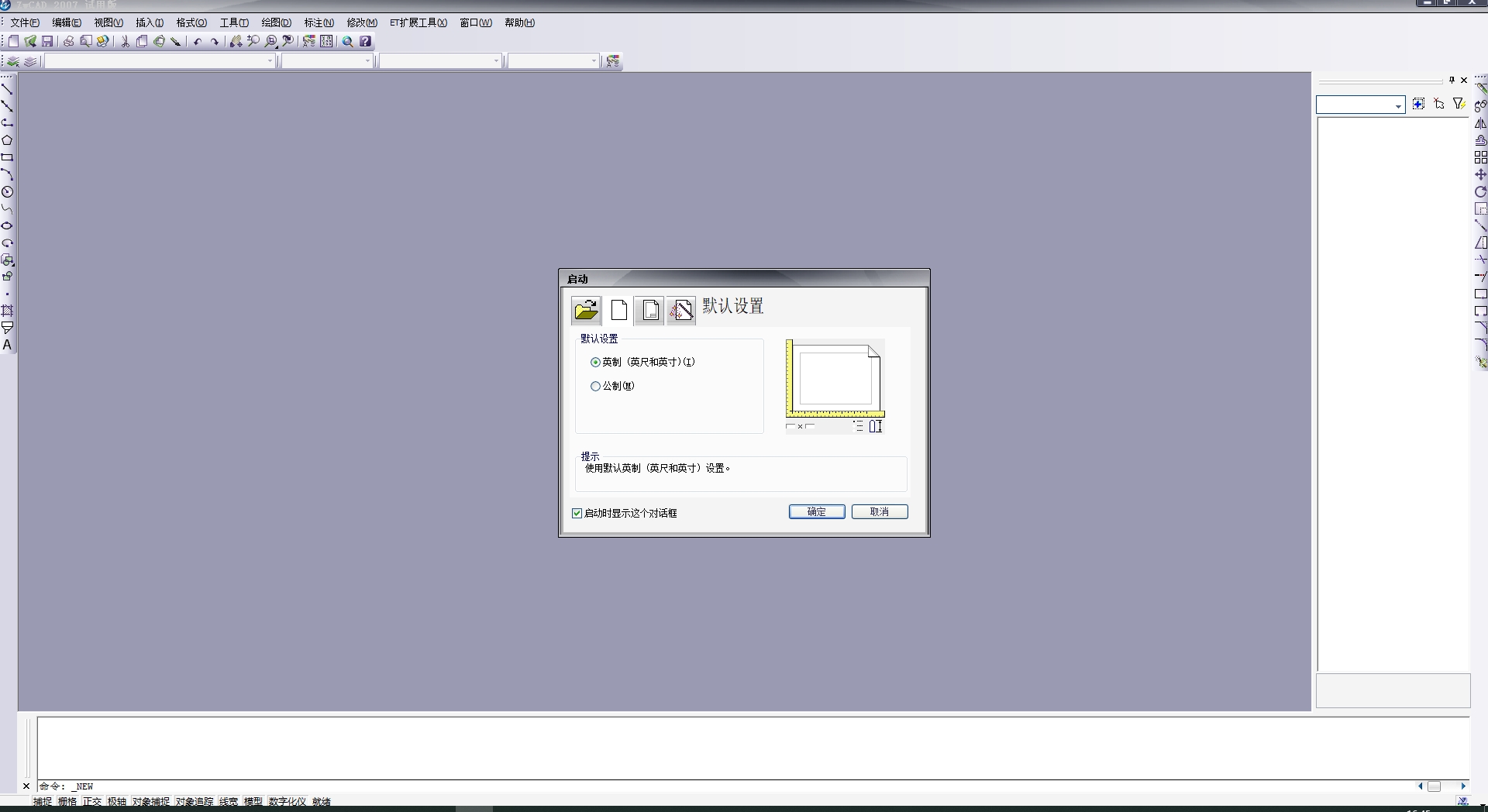Click the open drawing folder icon in dialog
Screen dimensions: 1488x812
(x=586, y=311)
